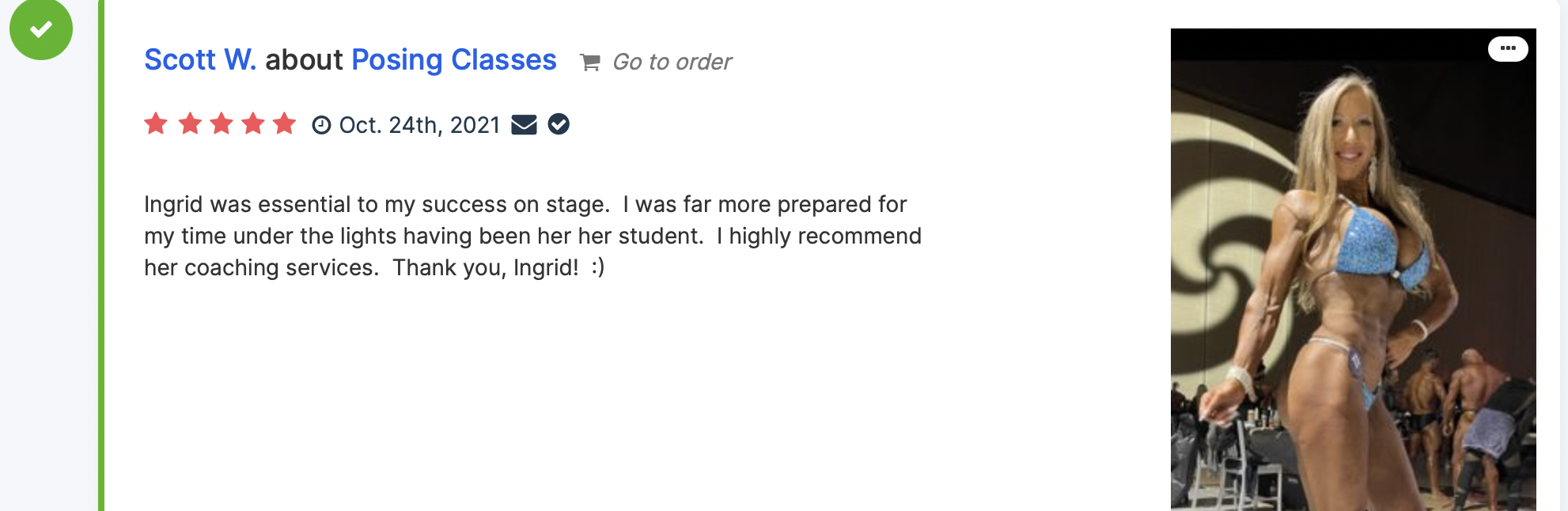Click 'Thank you, Ingrid!' in the review body
This screenshot has width=1568, height=511.
(x=485, y=268)
